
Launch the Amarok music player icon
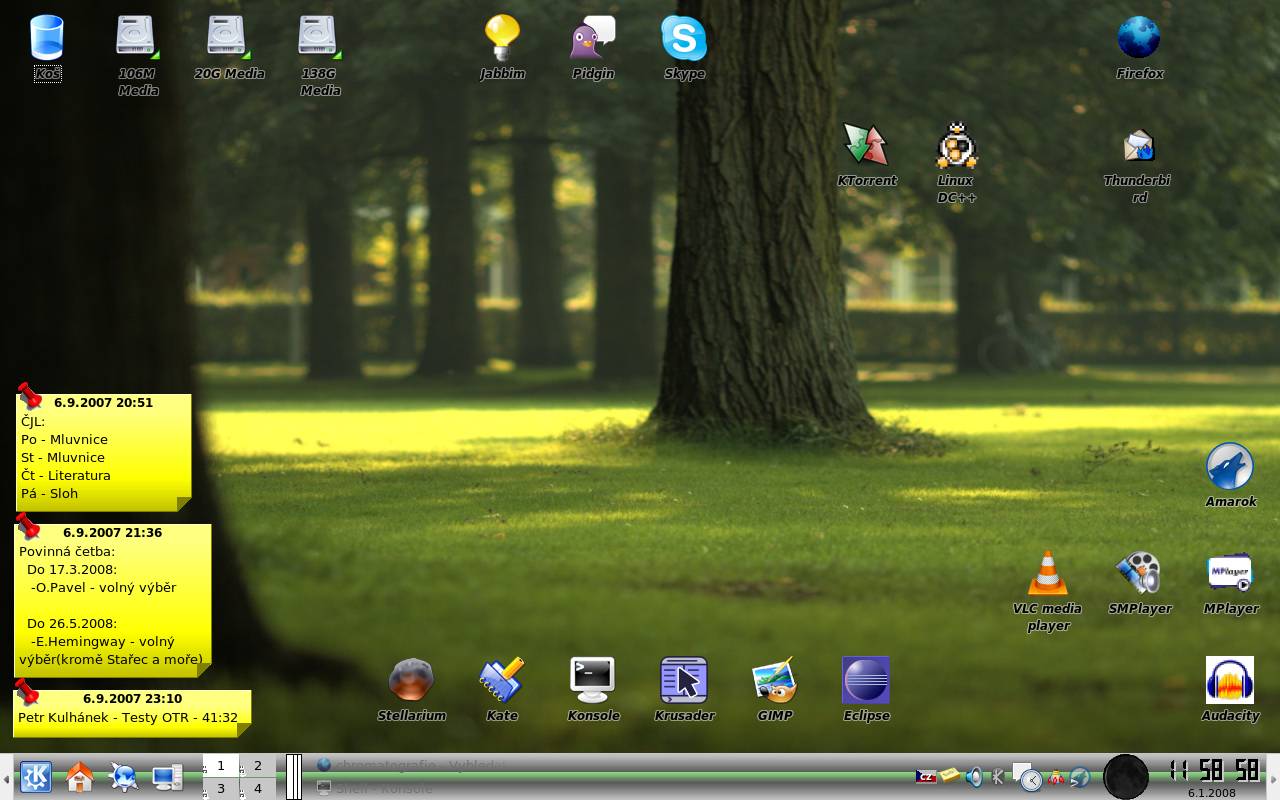[x=1230, y=467]
